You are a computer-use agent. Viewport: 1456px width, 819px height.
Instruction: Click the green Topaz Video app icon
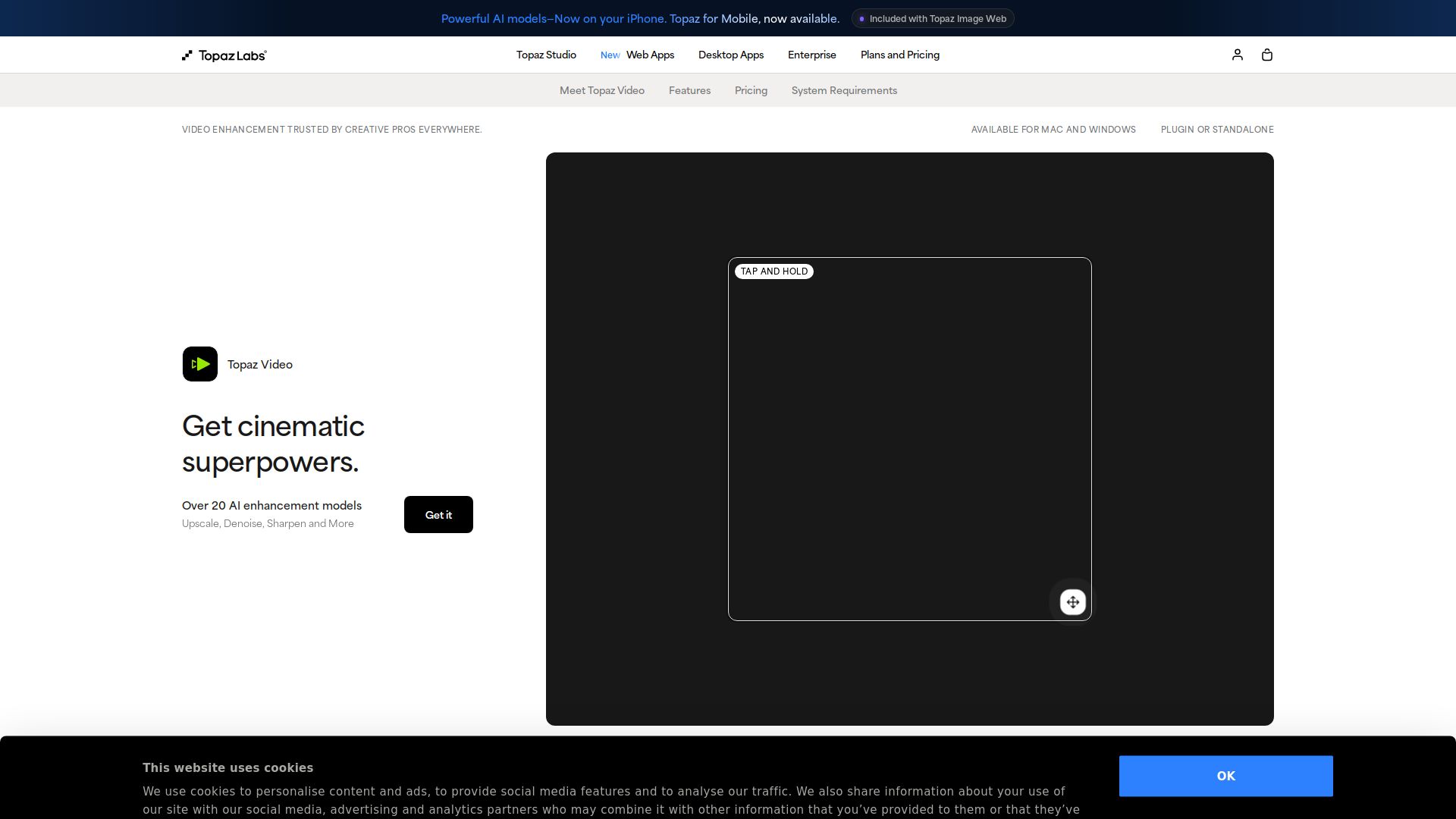pos(200,364)
